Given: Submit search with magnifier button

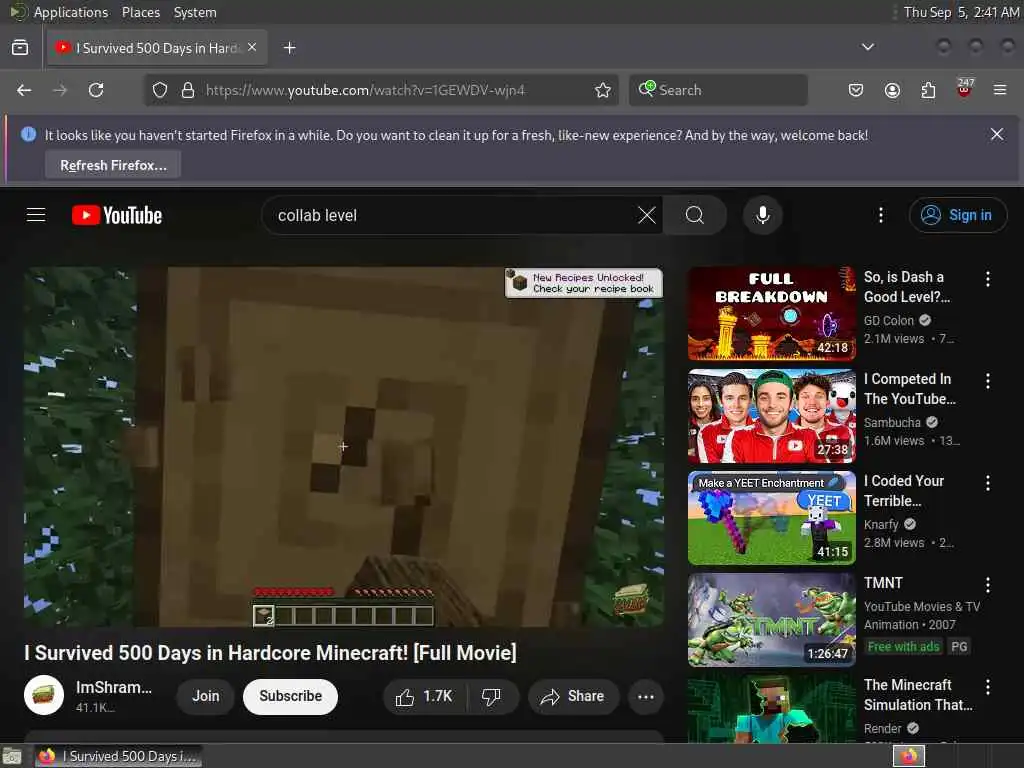Looking at the screenshot, I should click(x=695, y=215).
